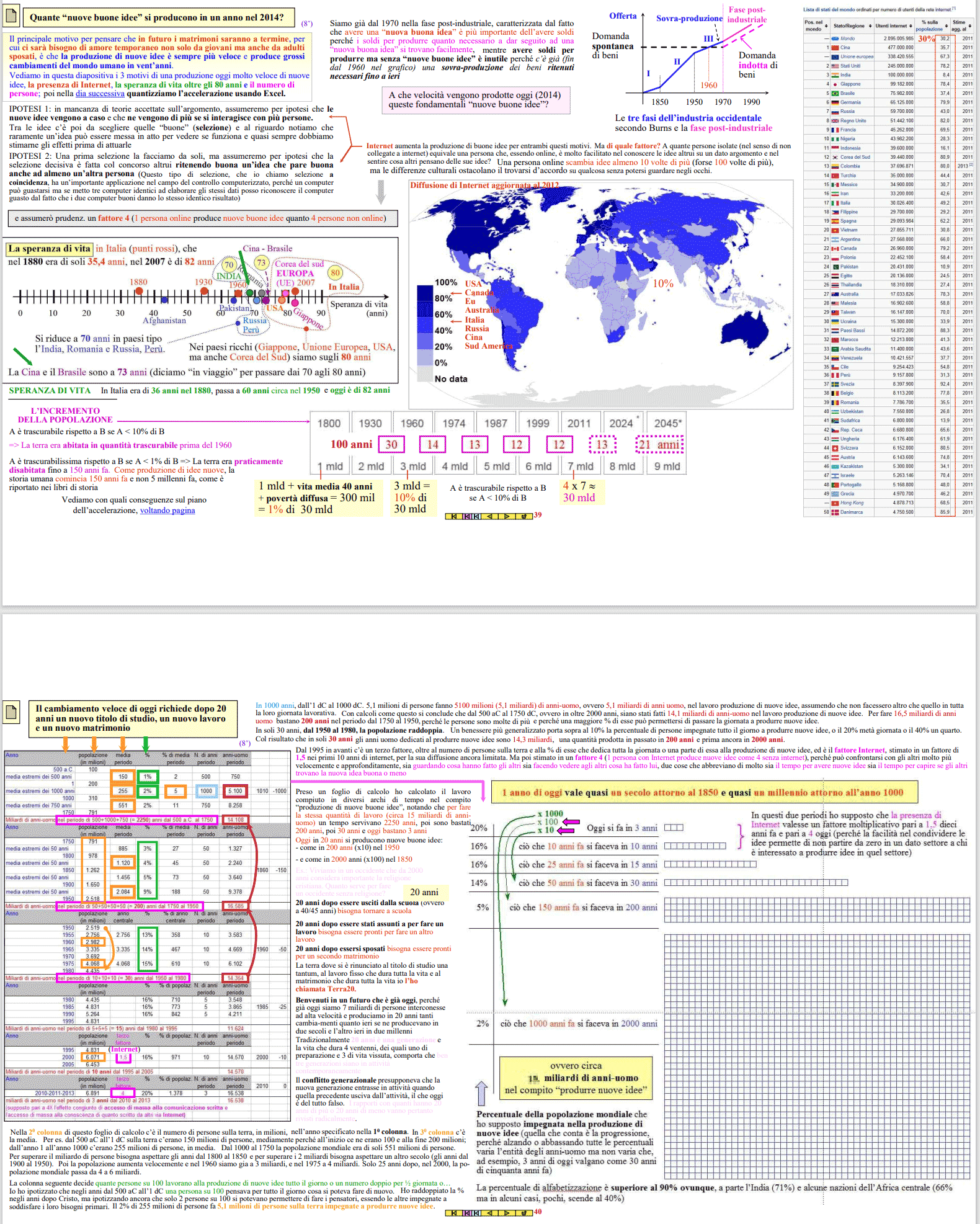Screen dimensions: 980x1224
Task: Click 'A che velocità vengono prodotte oggi' box
Action: pyautogui.click(x=475, y=99)
